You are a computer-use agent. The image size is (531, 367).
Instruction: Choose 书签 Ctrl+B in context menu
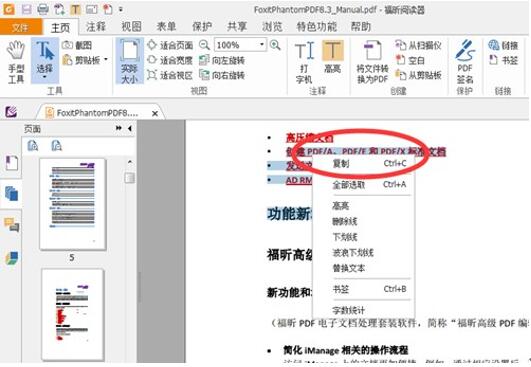point(363,289)
